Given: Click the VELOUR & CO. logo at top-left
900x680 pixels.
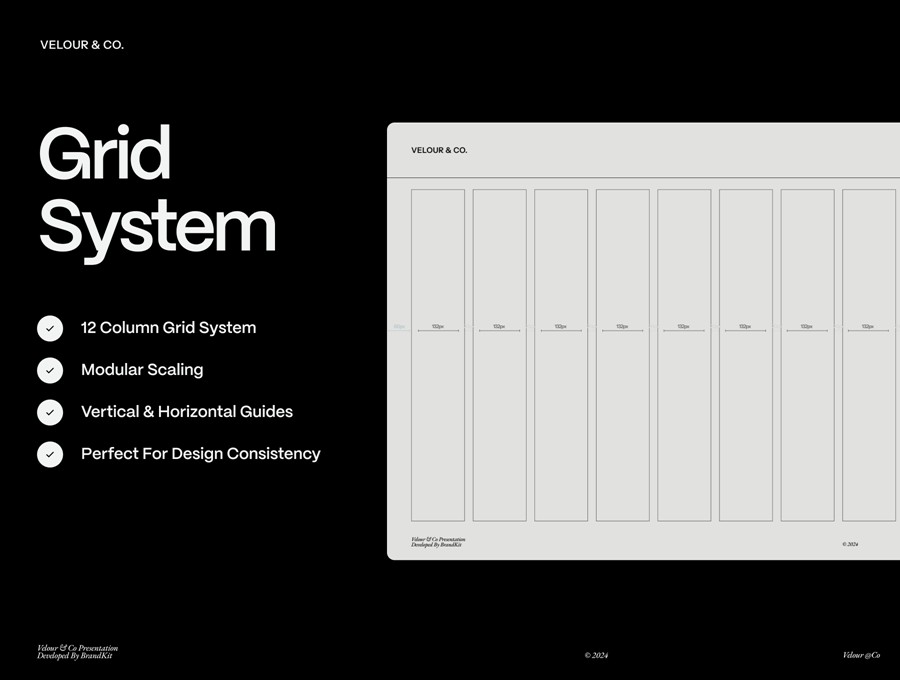Looking at the screenshot, I should point(82,45).
